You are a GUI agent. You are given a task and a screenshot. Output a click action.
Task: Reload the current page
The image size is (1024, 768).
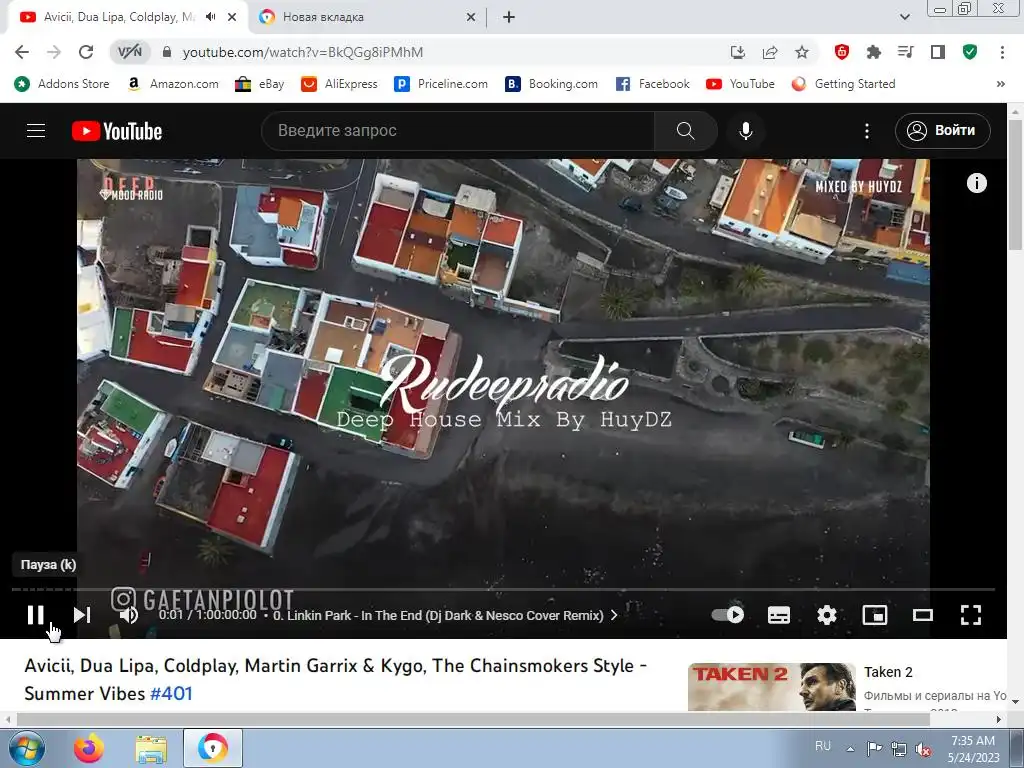(86, 52)
